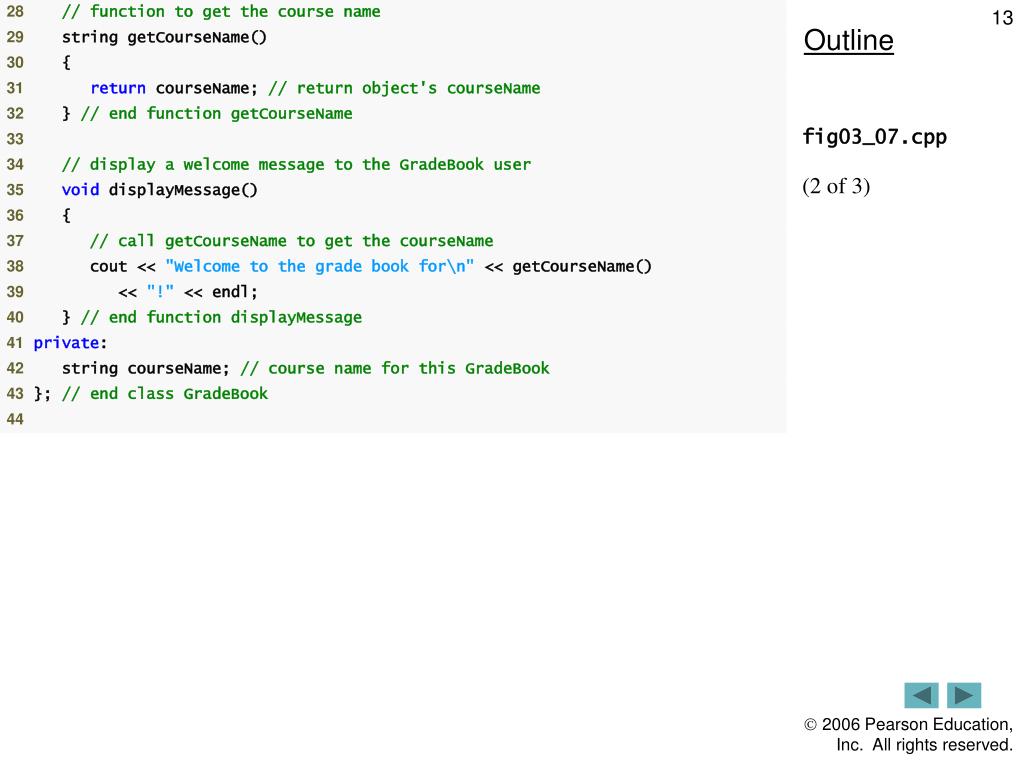Click "string getCourseName()" on line 29
Viewport: 1024px width, 768px height.
[165, 37]
